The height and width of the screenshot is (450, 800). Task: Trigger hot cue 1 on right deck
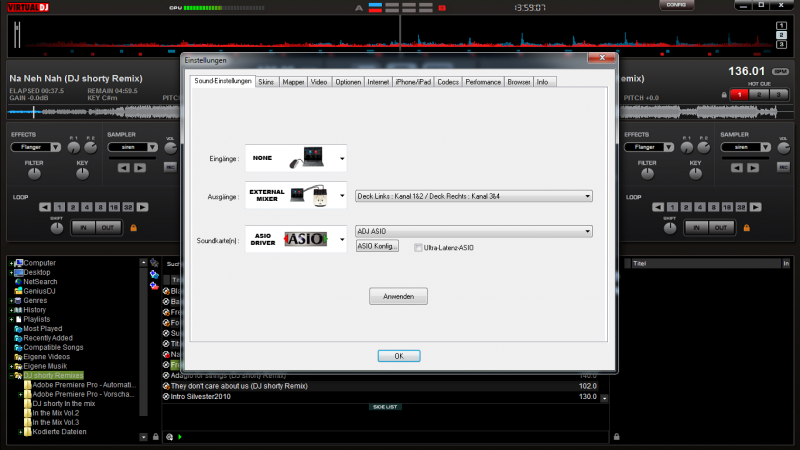(736, 93)
